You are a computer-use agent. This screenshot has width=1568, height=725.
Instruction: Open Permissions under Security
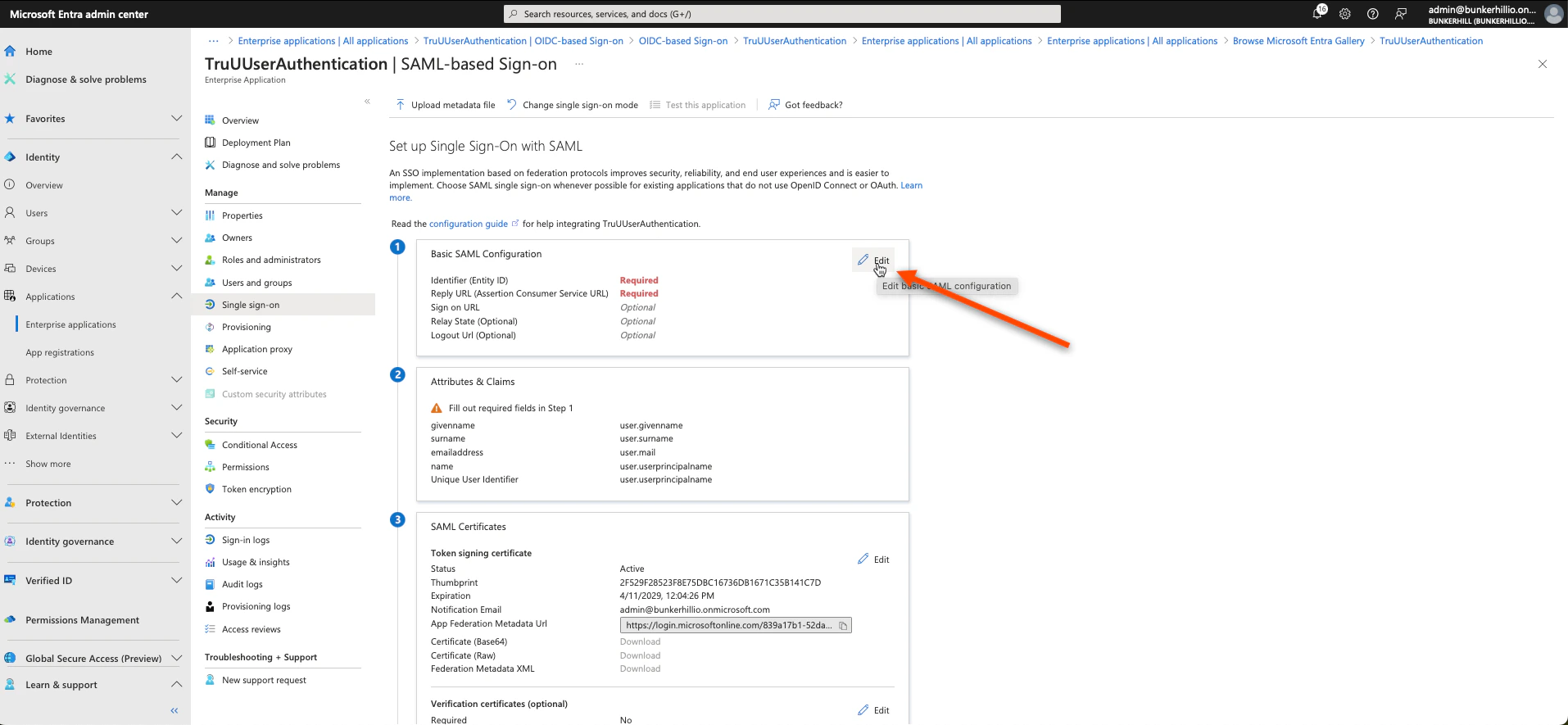click(245, 467)
